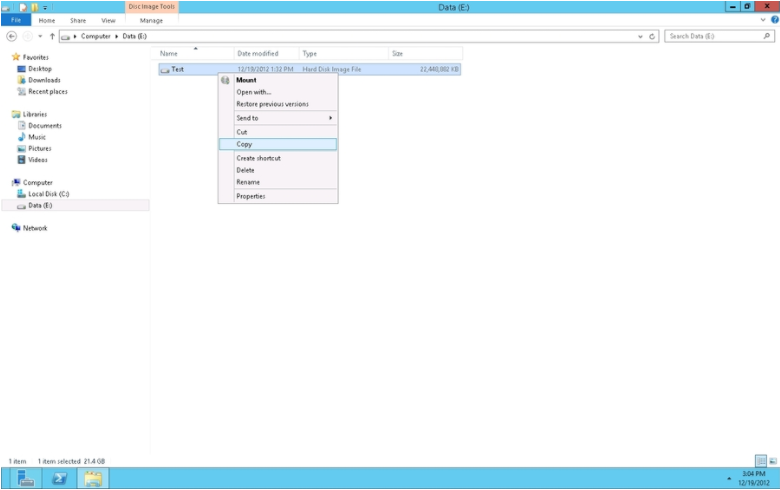Image resolution: width=780 pixels, height=490 pixels.
Task: Sort files by the Type column
Action: coord(309,54)
